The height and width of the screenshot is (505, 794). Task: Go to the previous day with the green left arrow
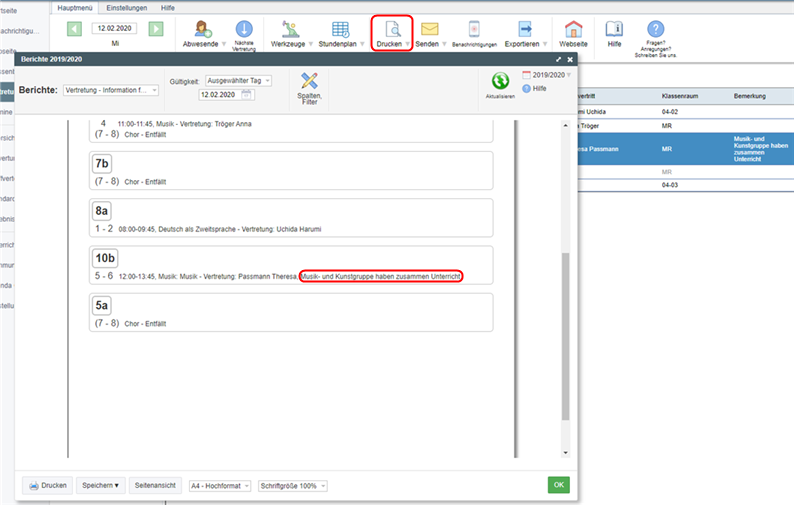74,29
